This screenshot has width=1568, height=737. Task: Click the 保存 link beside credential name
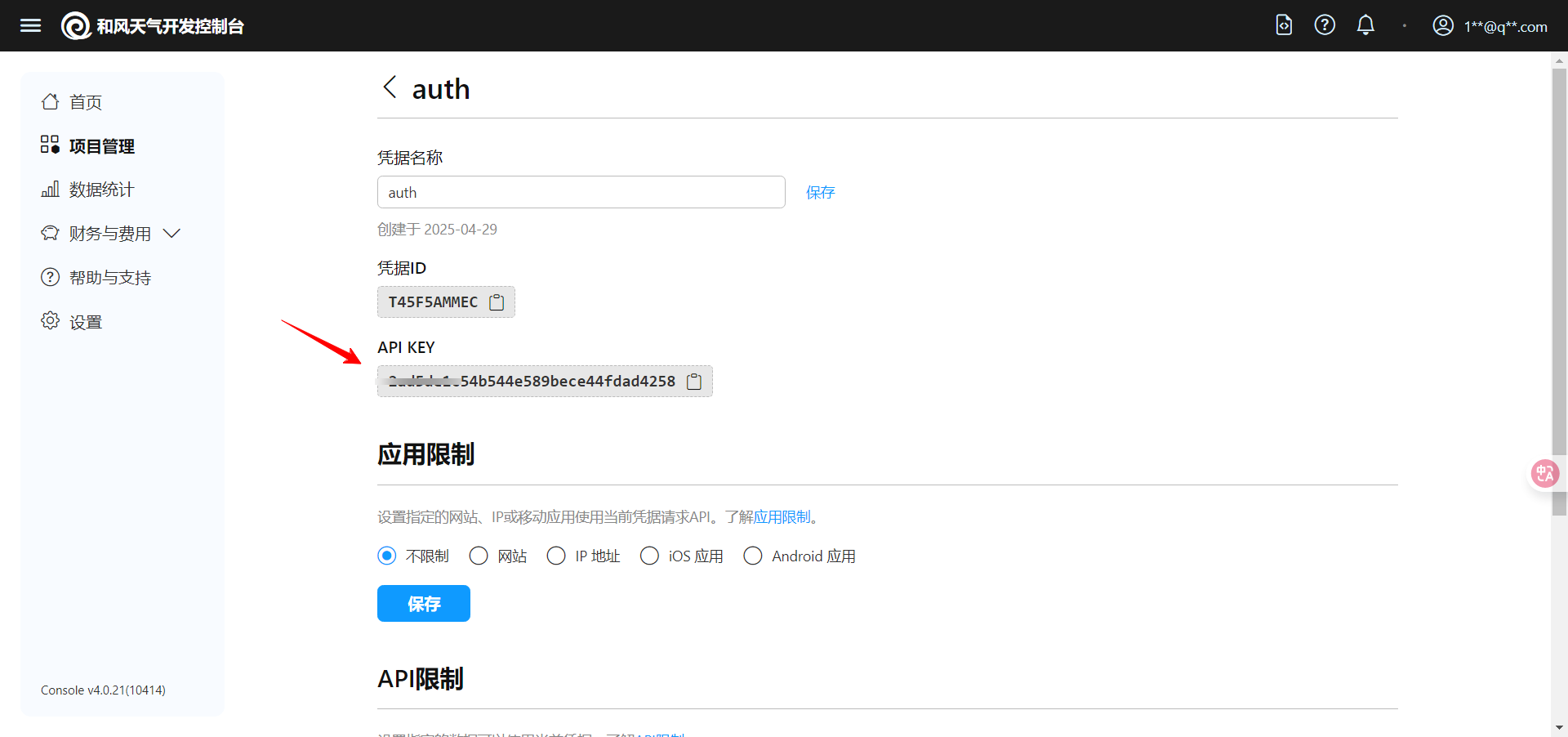click(820, 193)
